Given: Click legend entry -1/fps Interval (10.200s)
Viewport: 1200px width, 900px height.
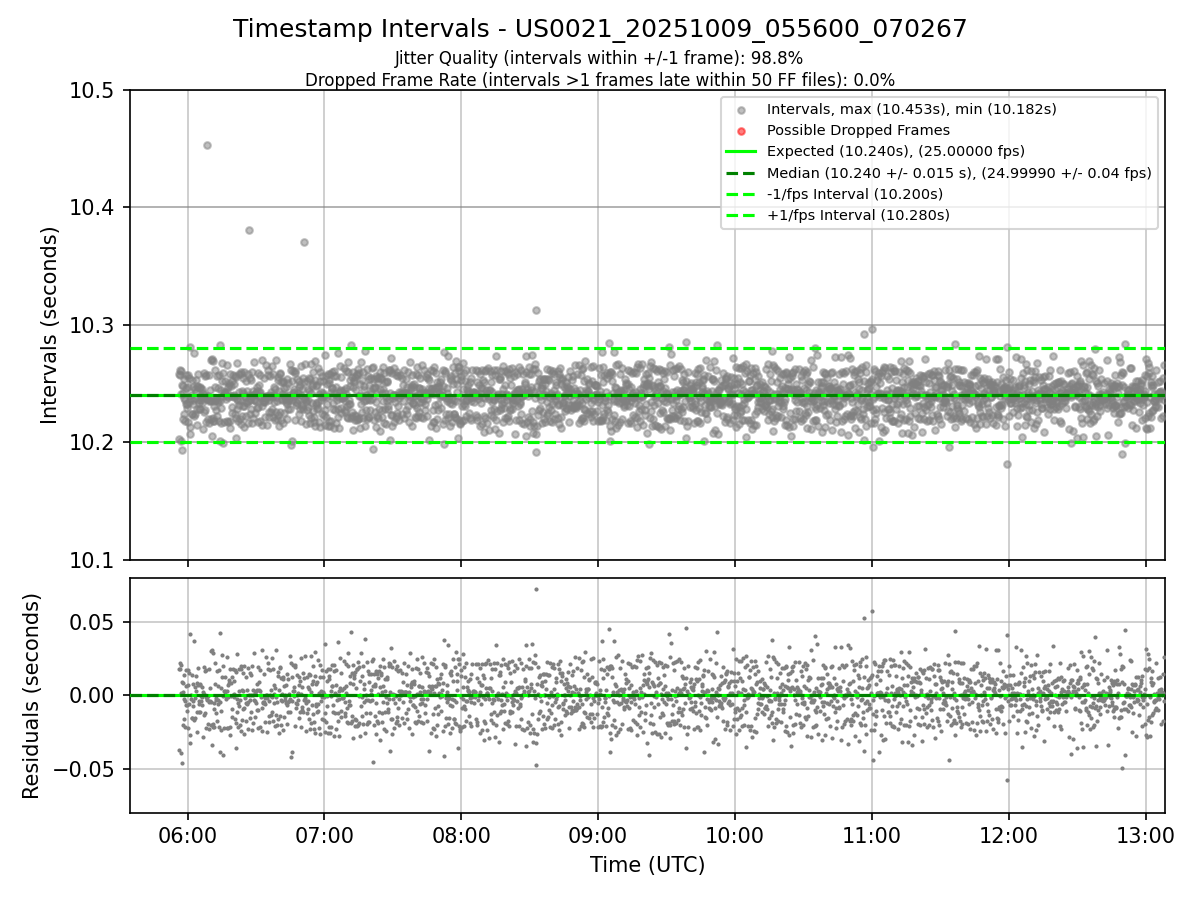Looking at the screenshot, I should click(x=855, y=194).
